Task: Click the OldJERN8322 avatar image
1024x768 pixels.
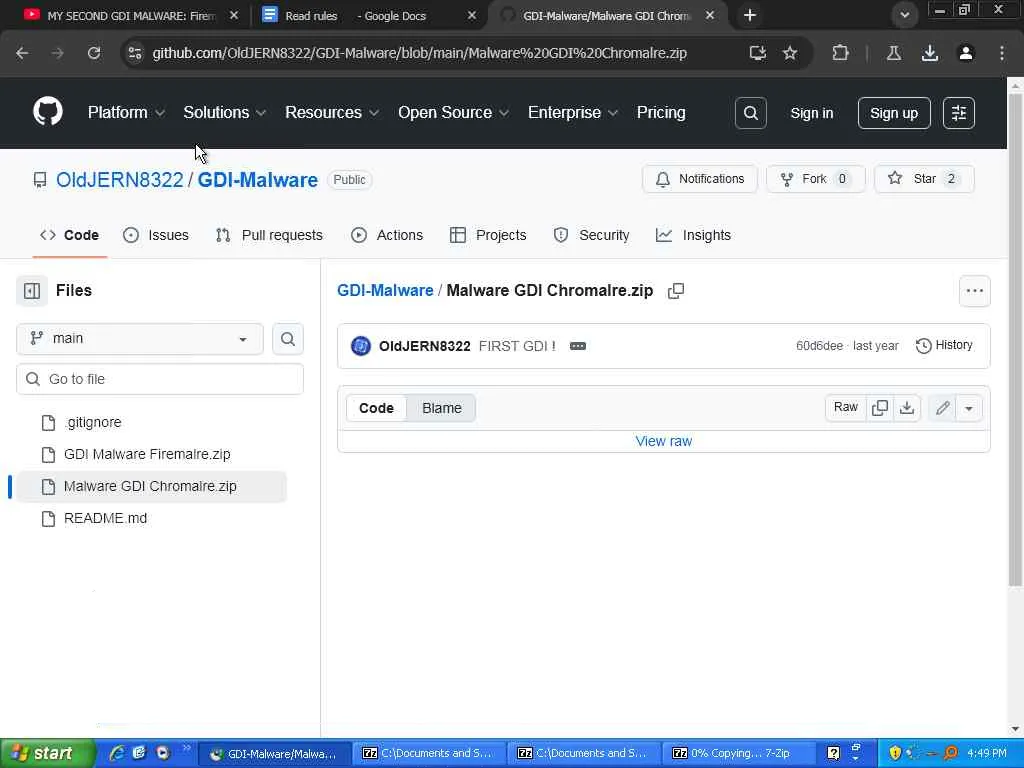Action: [x=360, y=345]
